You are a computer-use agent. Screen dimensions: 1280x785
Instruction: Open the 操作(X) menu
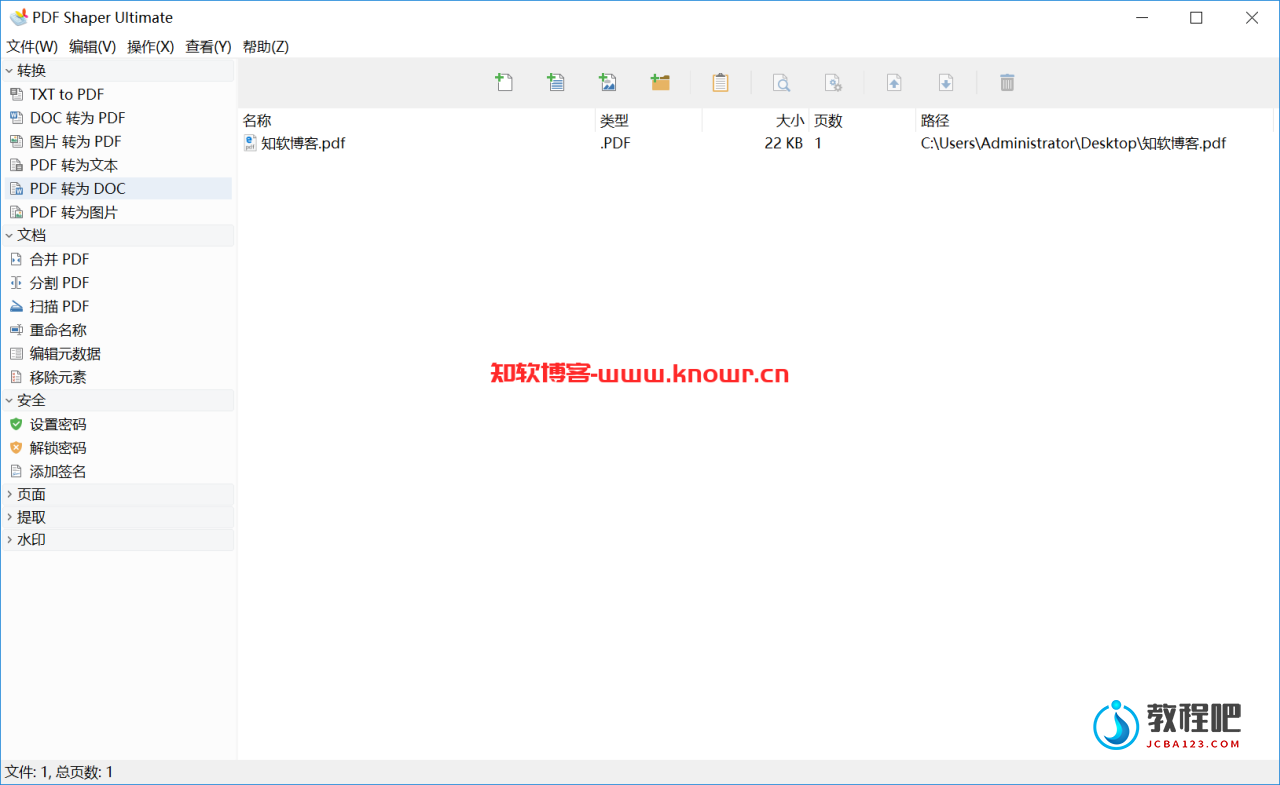pos(150,47)
